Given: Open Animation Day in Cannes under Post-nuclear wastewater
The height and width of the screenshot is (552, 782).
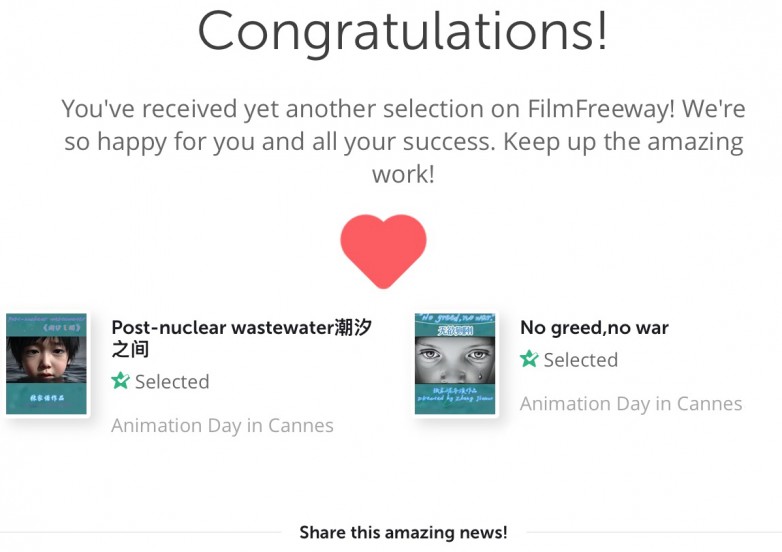Looking at the screenshot, I should [x=222, y=425].
